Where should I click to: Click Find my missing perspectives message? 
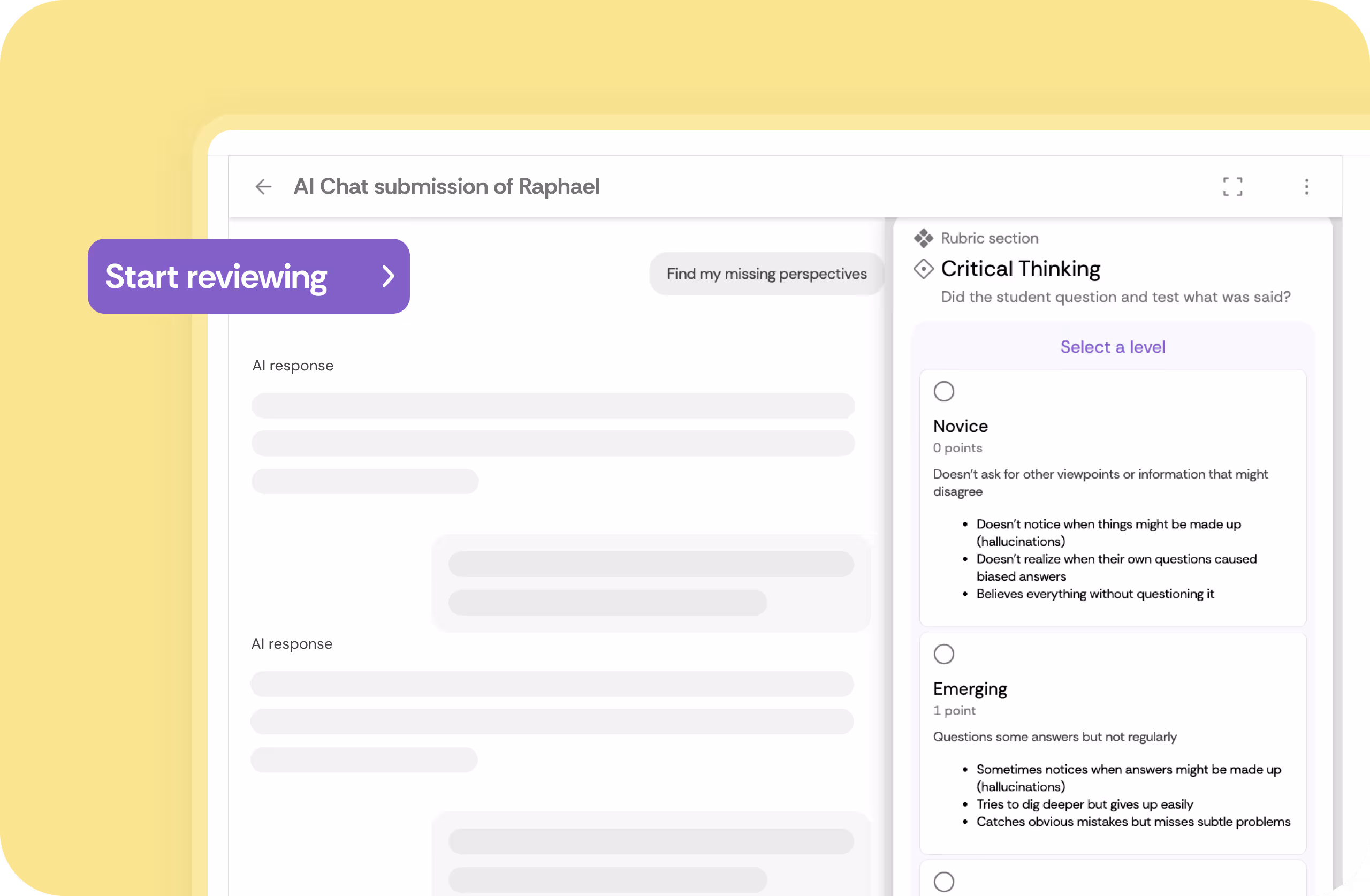point(766,274)
